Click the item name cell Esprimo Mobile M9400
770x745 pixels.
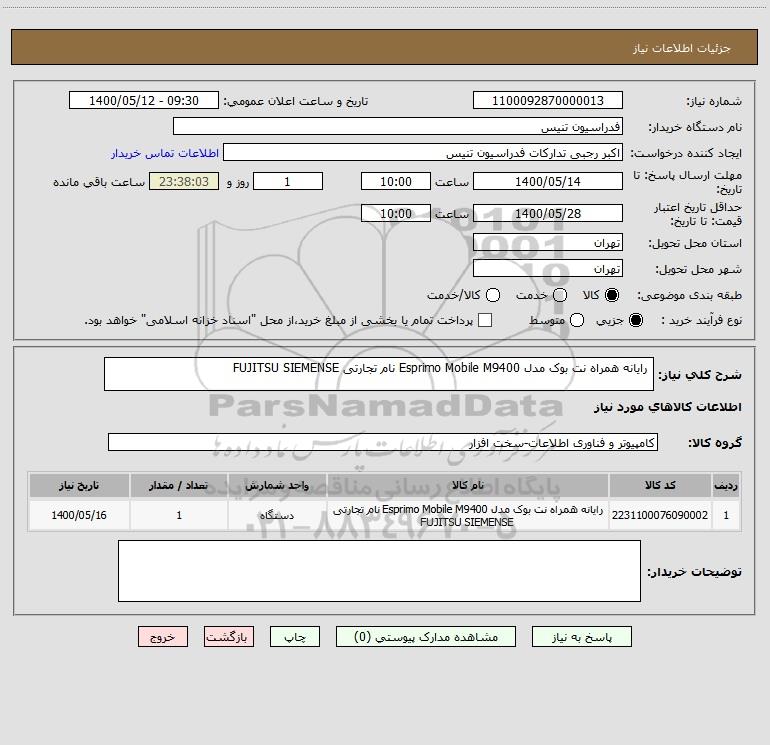point(468,515)
